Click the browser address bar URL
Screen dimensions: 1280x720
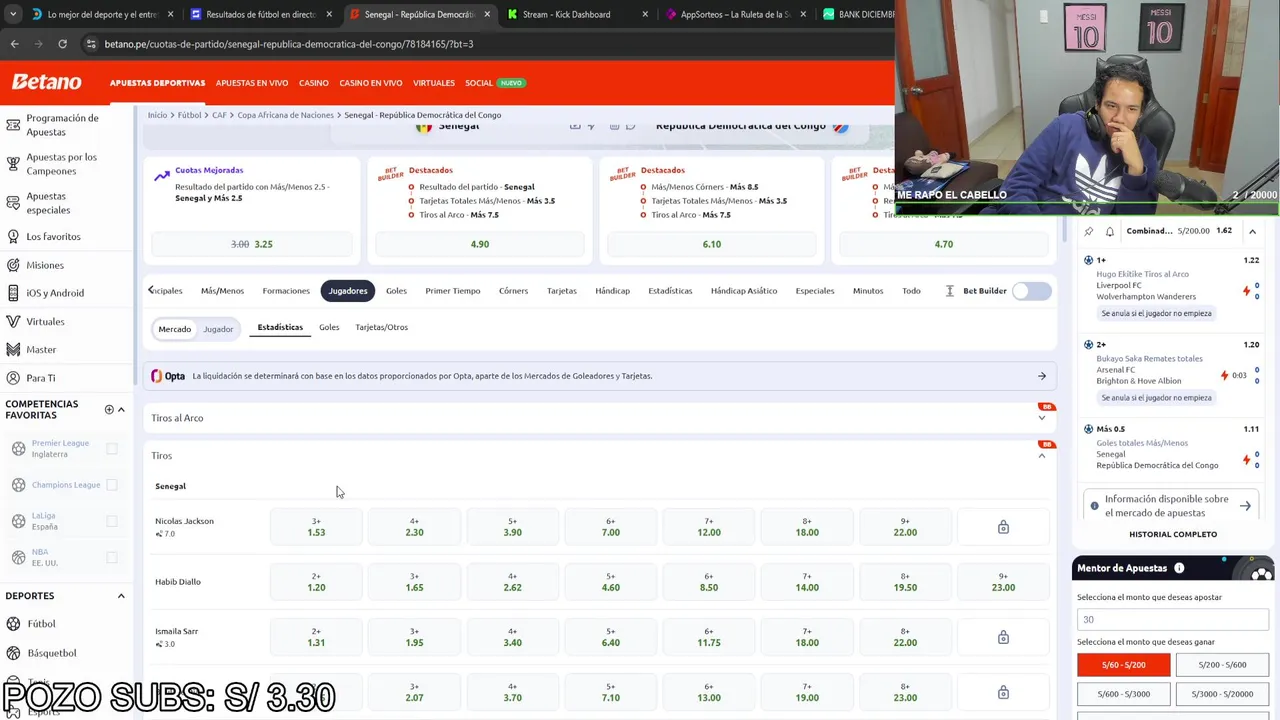coord(289,44)
